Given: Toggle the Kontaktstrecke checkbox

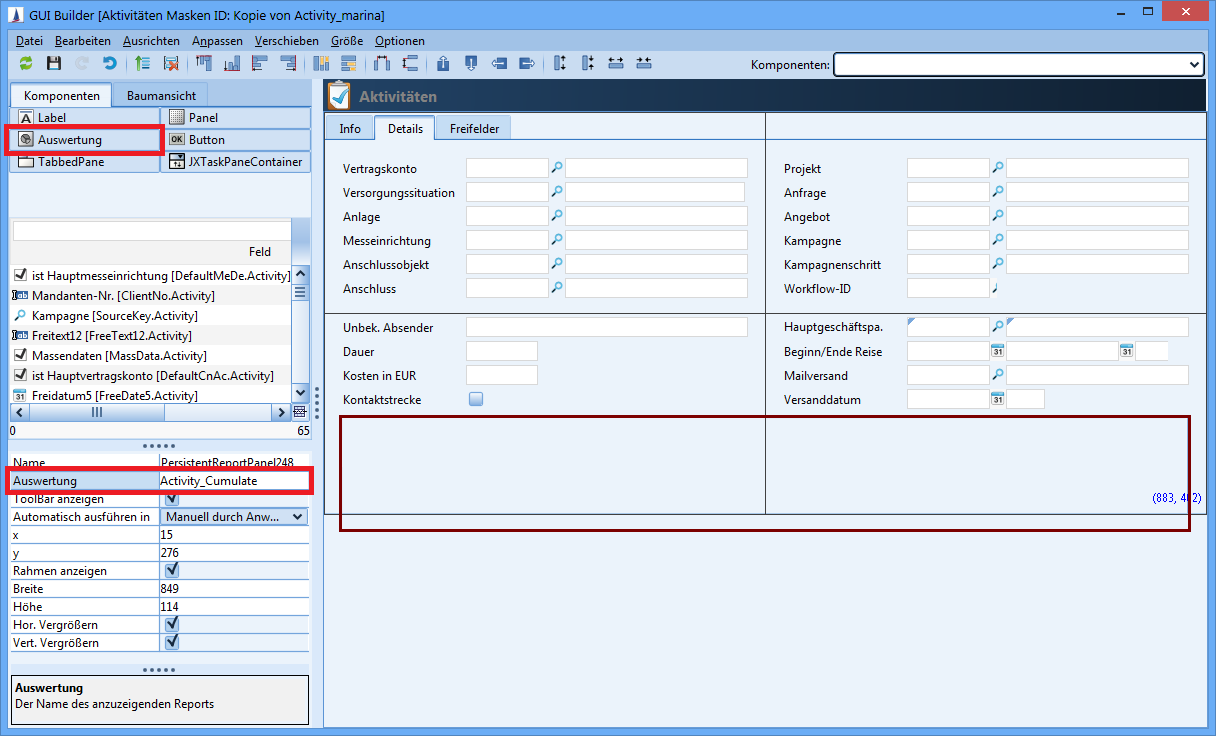Looking at the screenshot, I should [x=476, y=399].
